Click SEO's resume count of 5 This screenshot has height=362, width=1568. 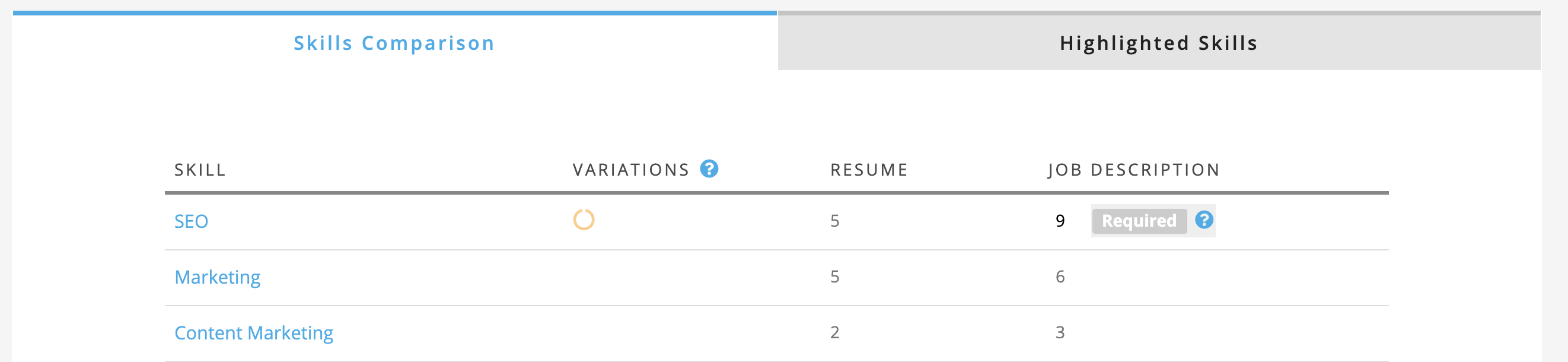[x=834, y=221]
